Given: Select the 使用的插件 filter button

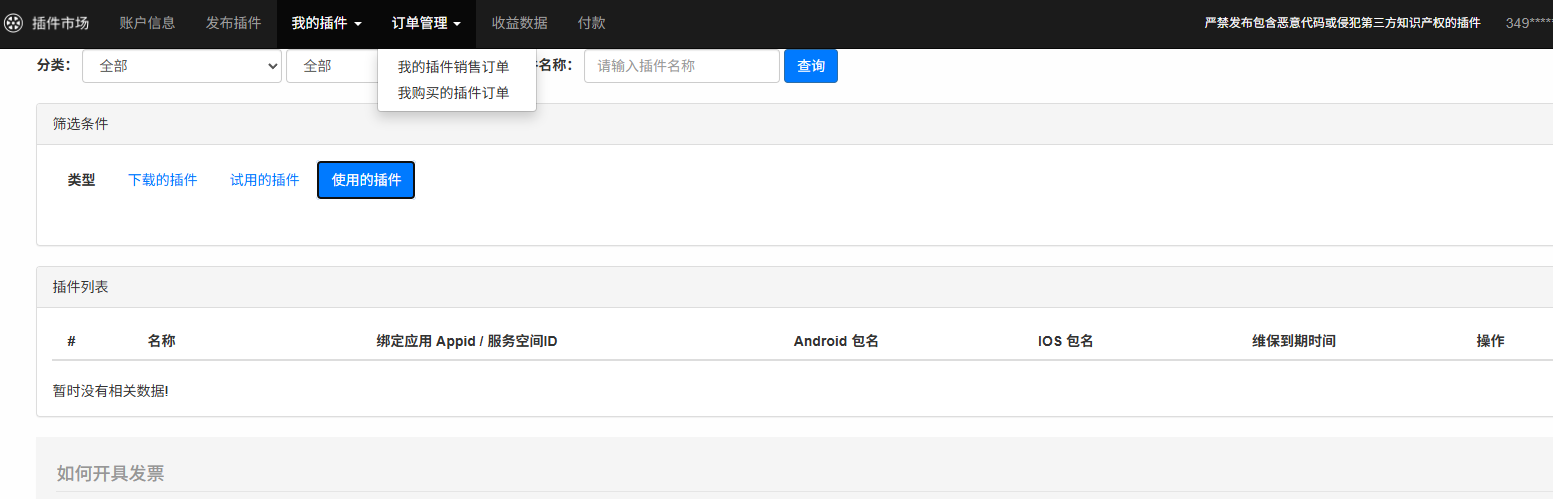Looking at the screenshot, I should (366, 180).
